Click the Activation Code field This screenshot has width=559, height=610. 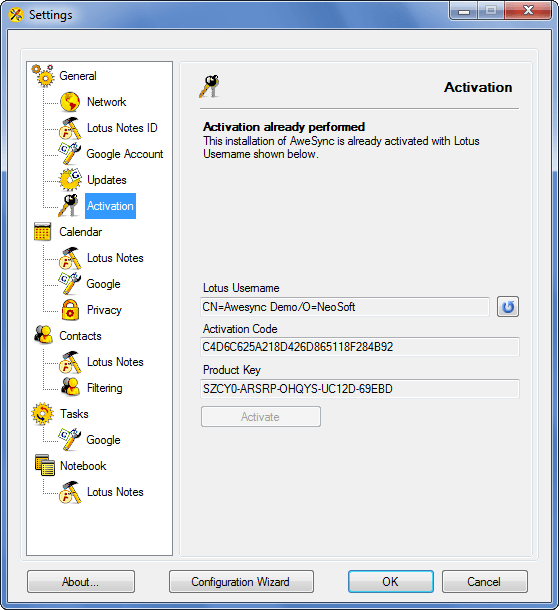360,347
